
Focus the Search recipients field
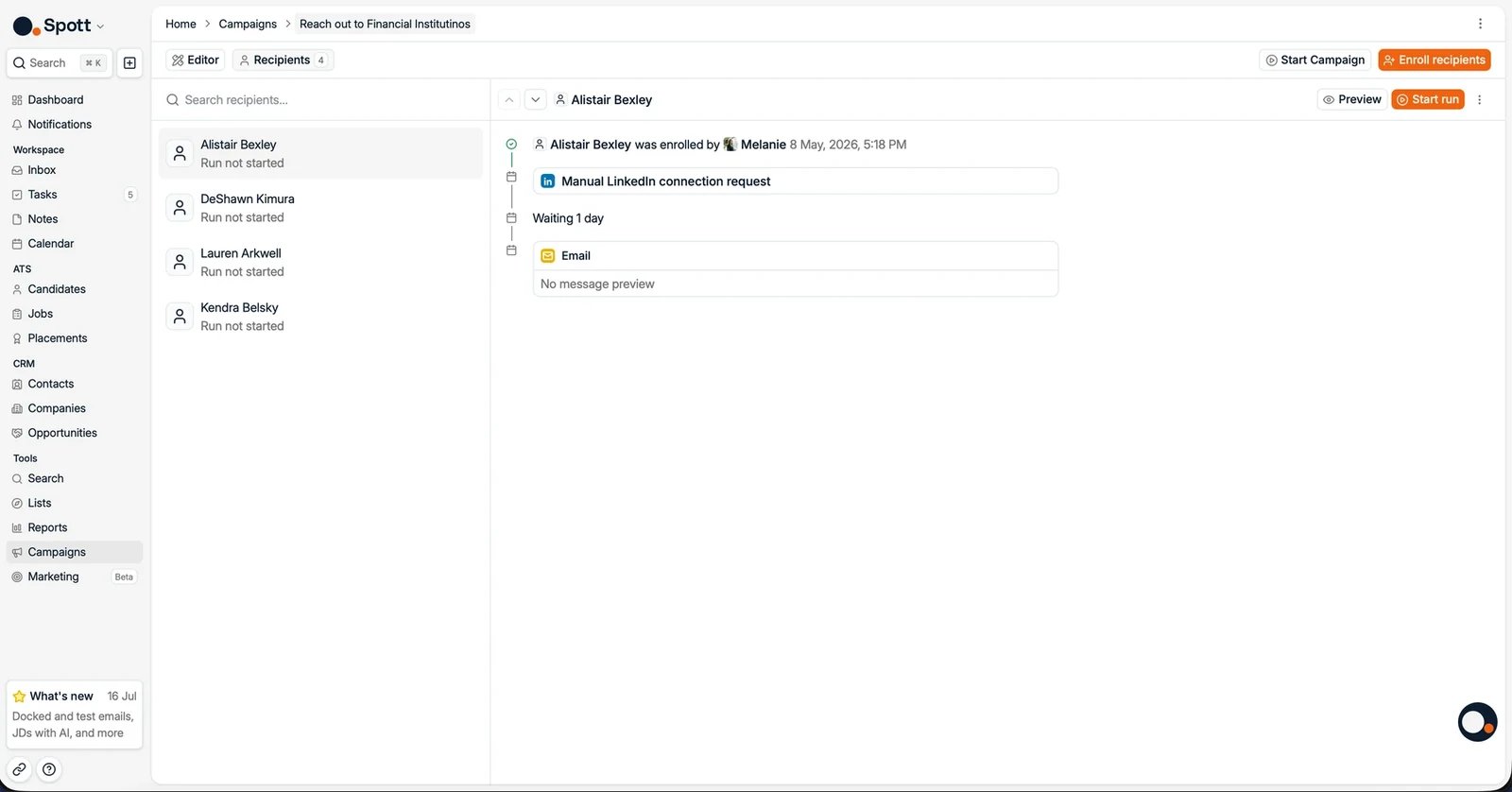pyautogui.click(x=320, y=99)
